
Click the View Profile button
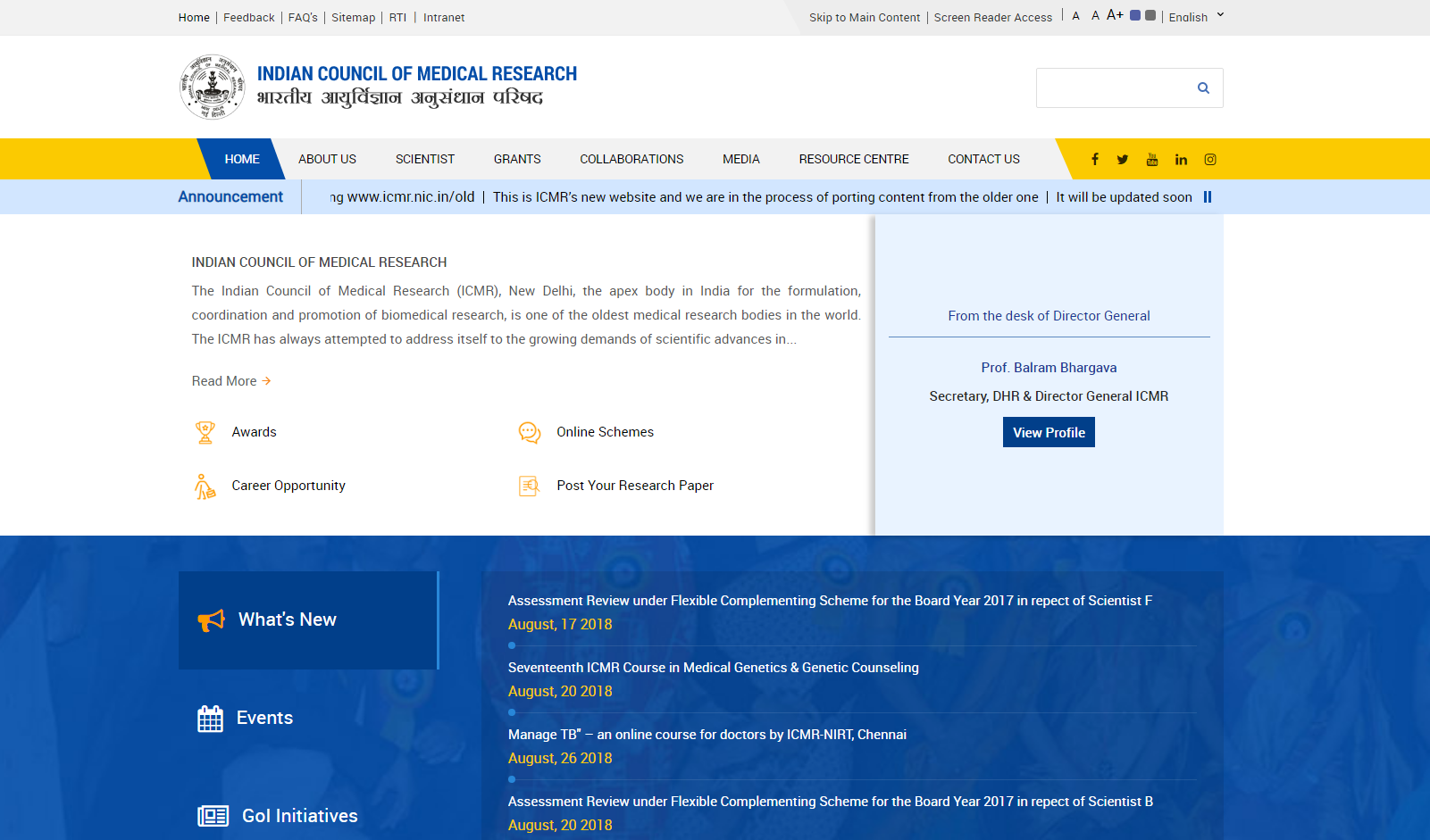click(1049, 432)
